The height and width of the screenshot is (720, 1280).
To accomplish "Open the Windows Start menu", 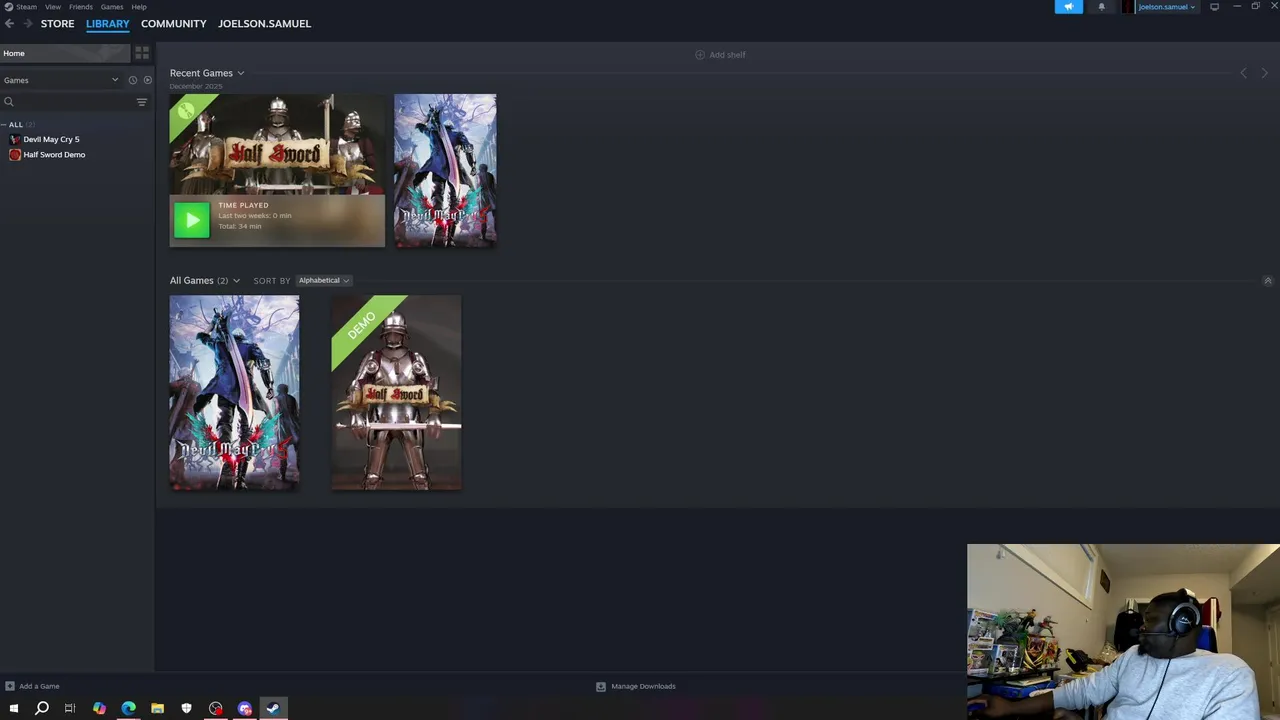I will click(x=13, y=708).
